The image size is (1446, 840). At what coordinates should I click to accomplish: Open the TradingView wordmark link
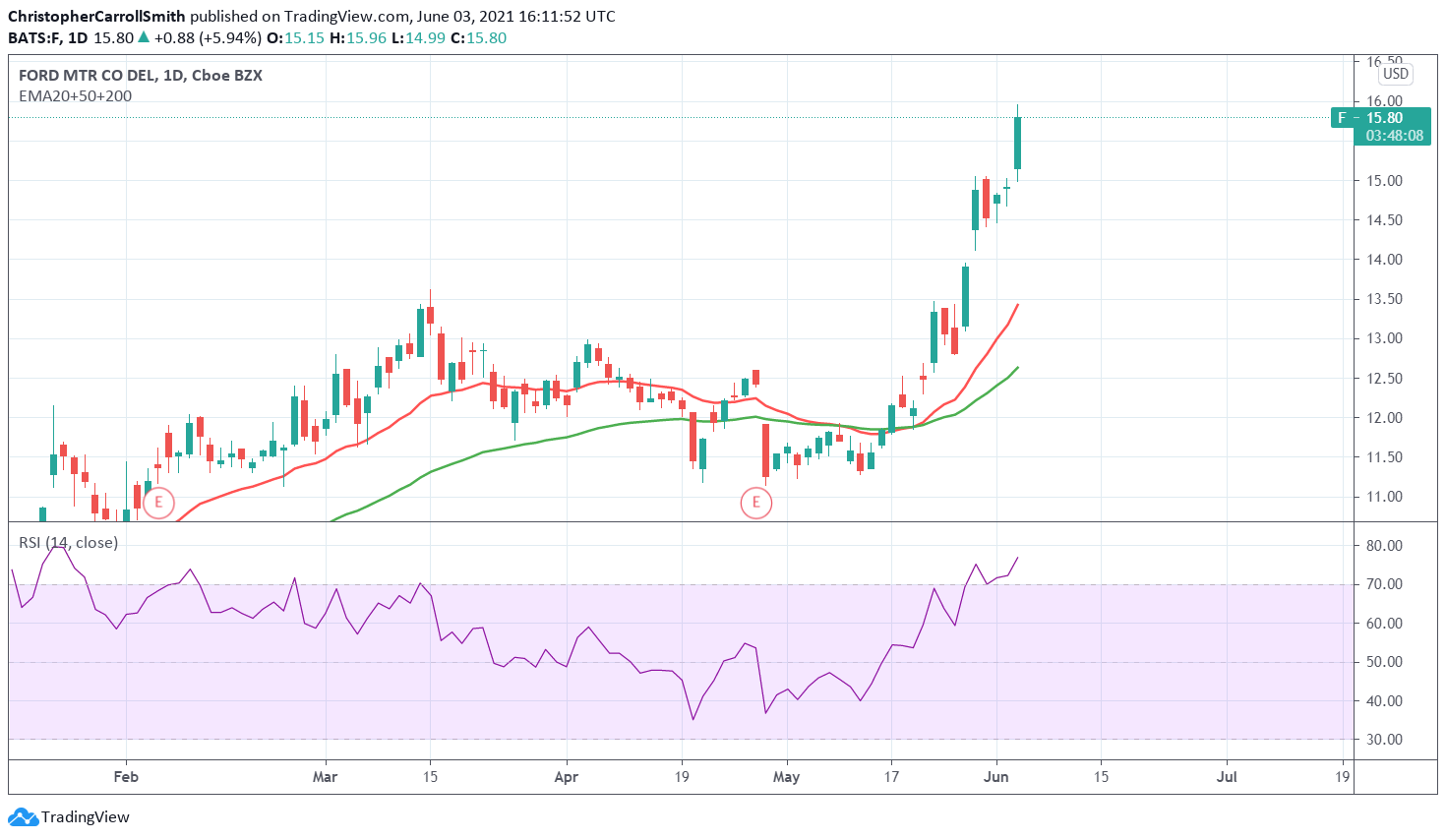[86, 817]
